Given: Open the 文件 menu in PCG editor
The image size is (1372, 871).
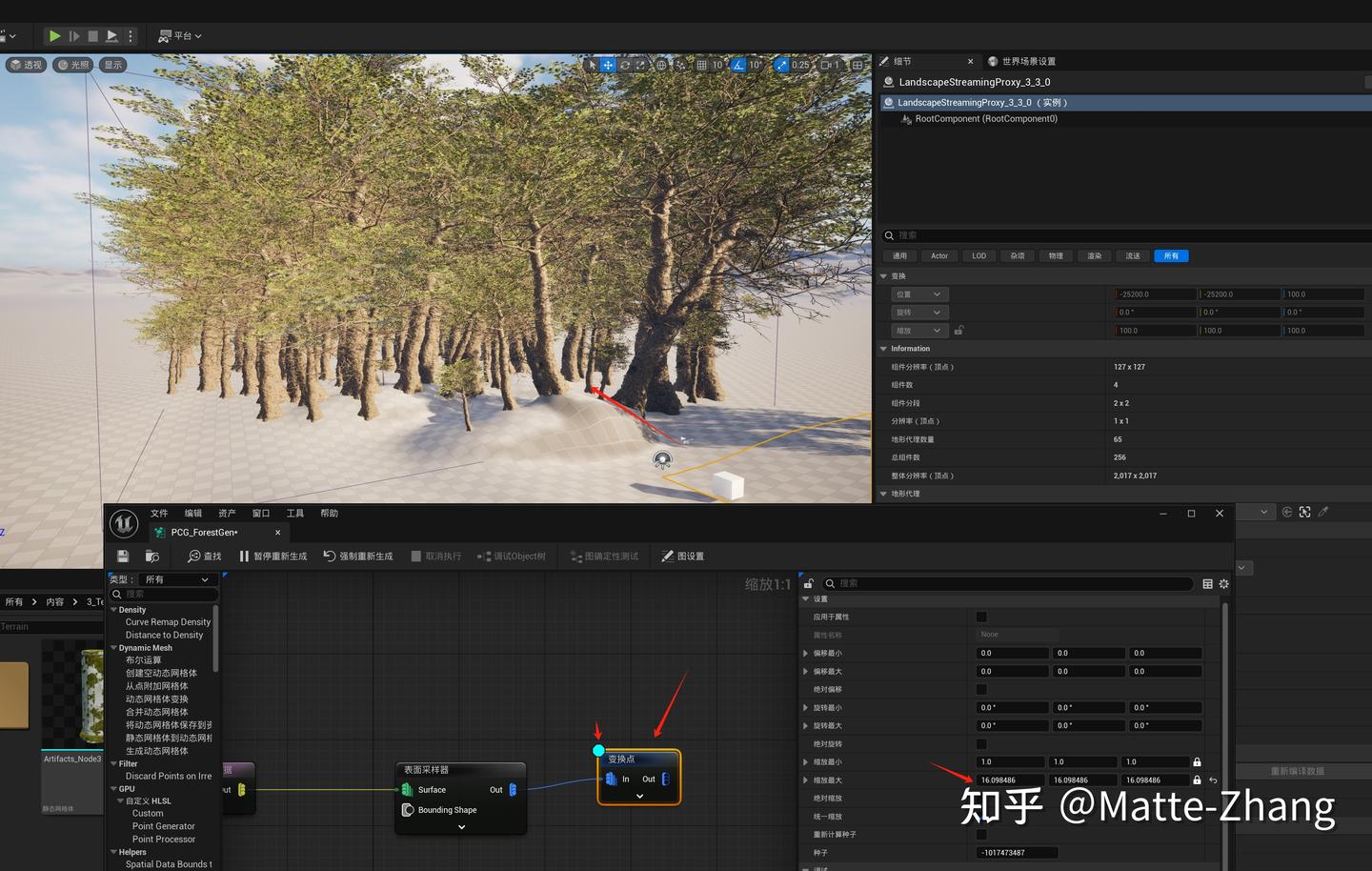Looking at the screenshot, I should click(159, 513).
